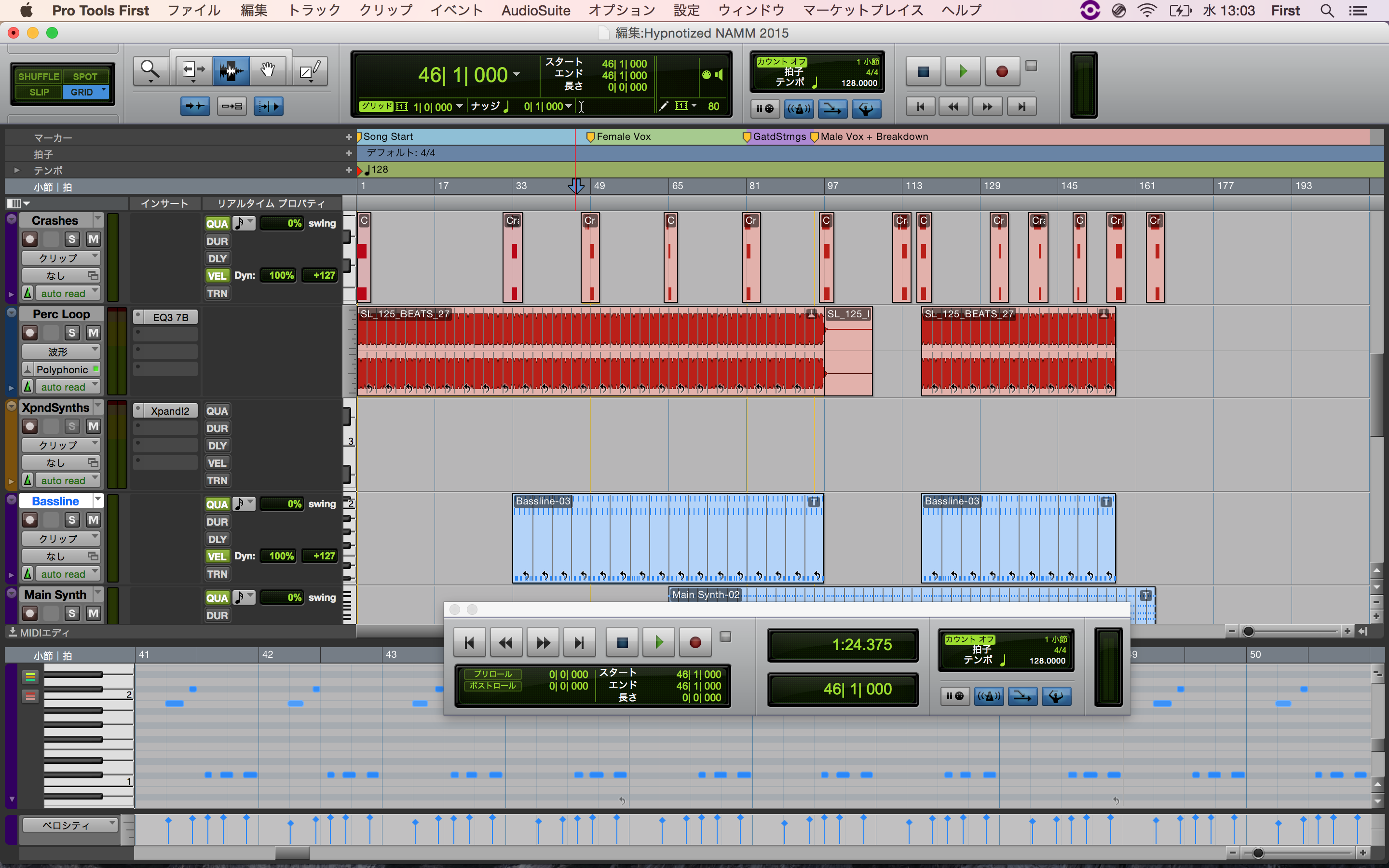Click Fast Forward in the main toolbar
Screen dimensions: 1389x868
point(988,106)
